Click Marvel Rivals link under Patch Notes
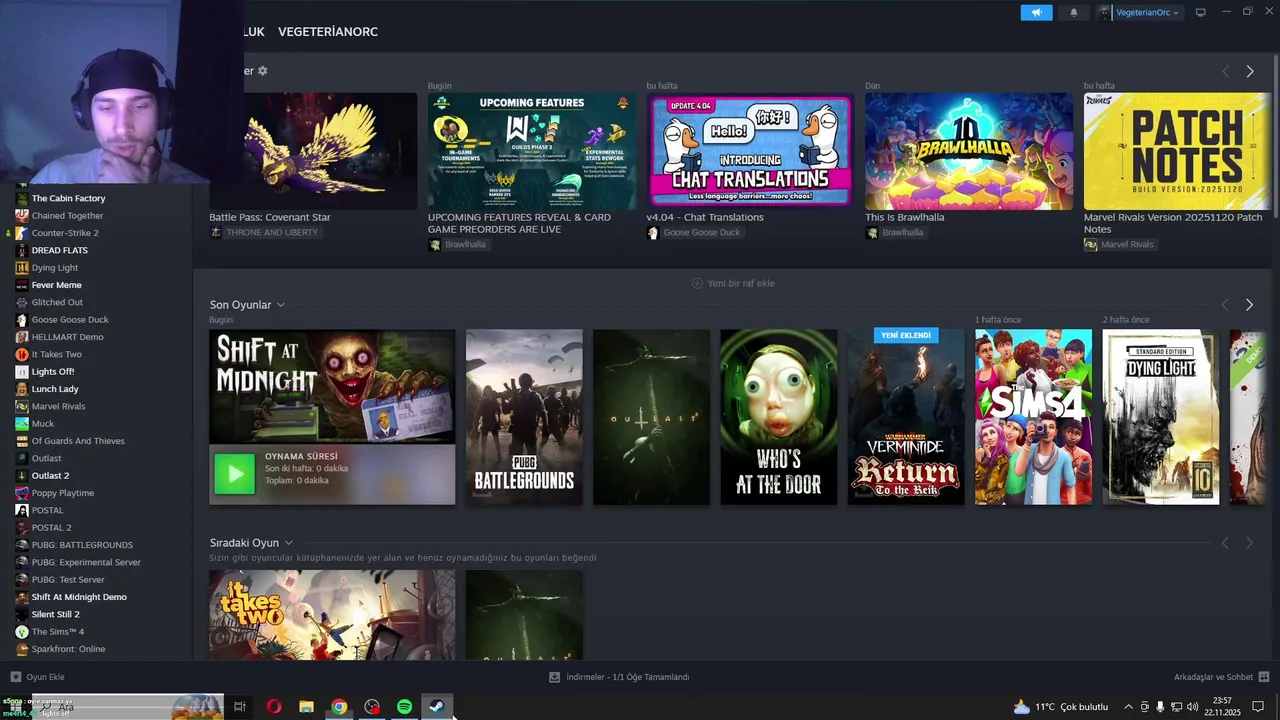Viewport: 1280px width, 720px height. coord(1119,244)
